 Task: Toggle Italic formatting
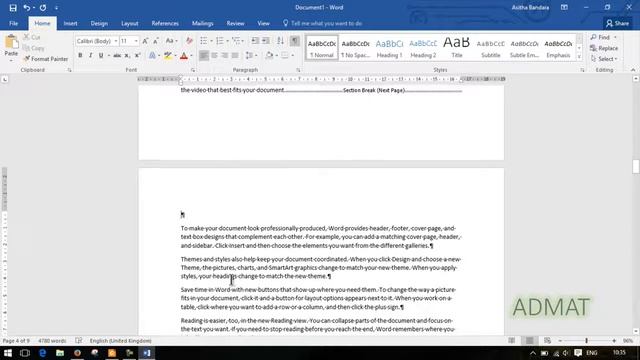coord(90,56)
